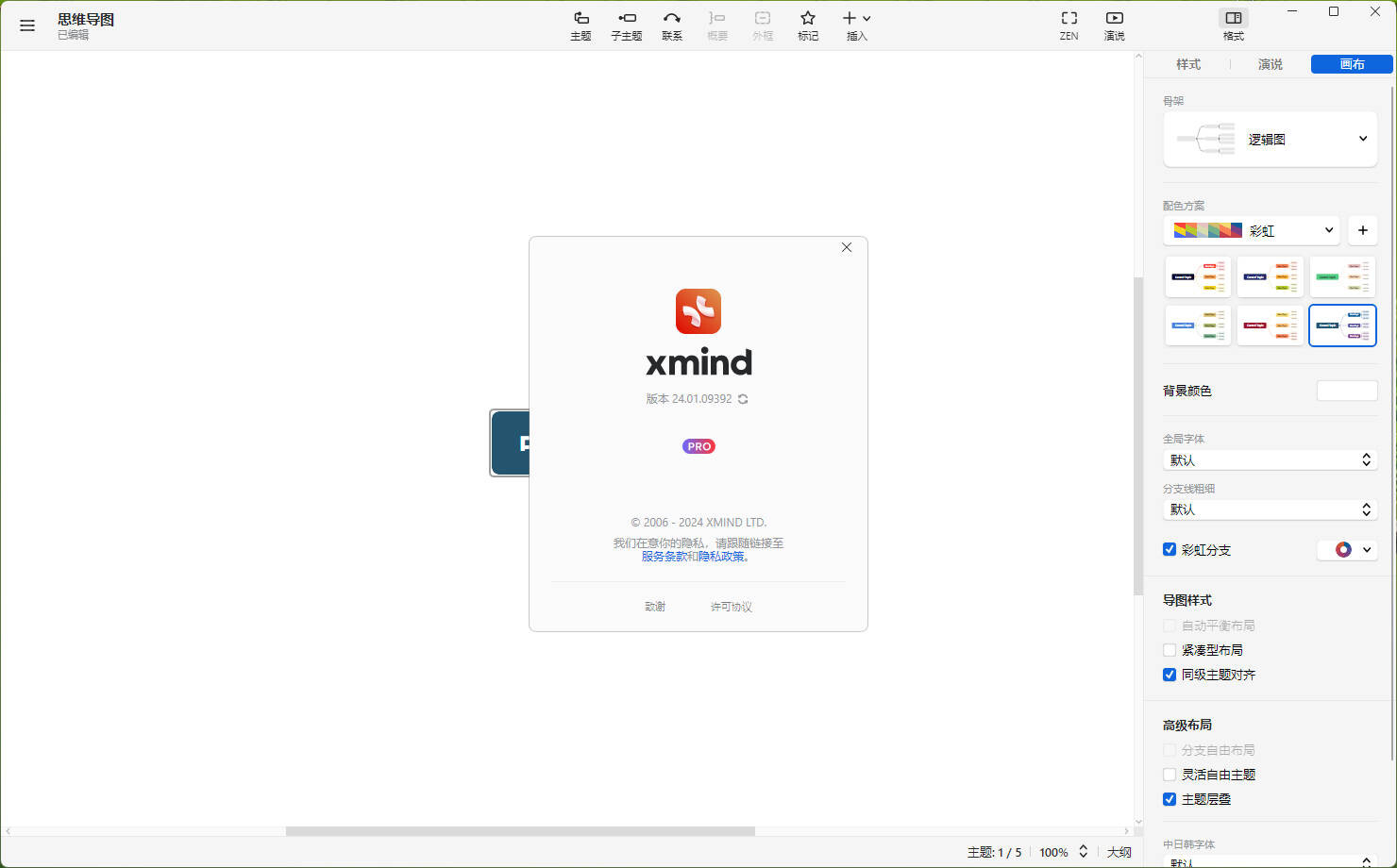This screenshot has width=1397, height=868.
Task: Switch to the 演说 tab
Action: coord(1270,63)
